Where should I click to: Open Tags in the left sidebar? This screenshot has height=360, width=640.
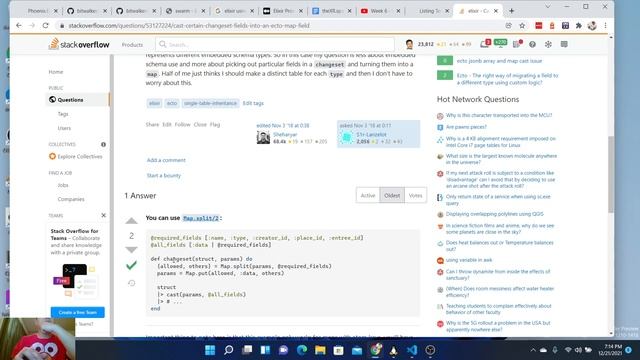63,114
